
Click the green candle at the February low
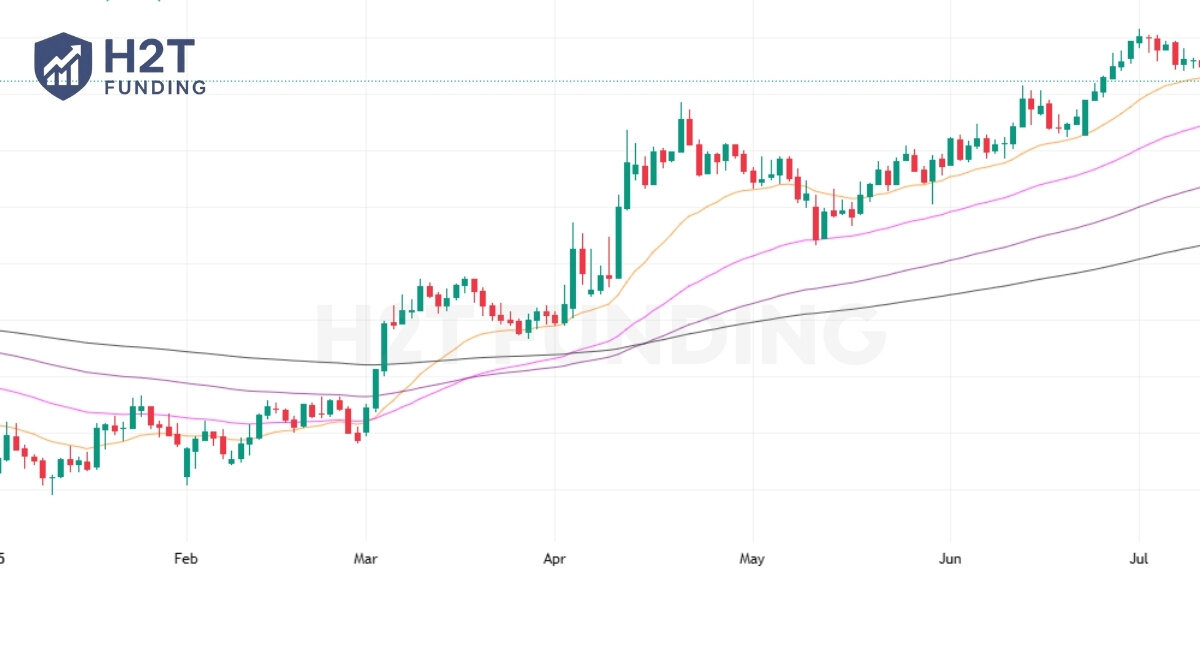point(187,462)
